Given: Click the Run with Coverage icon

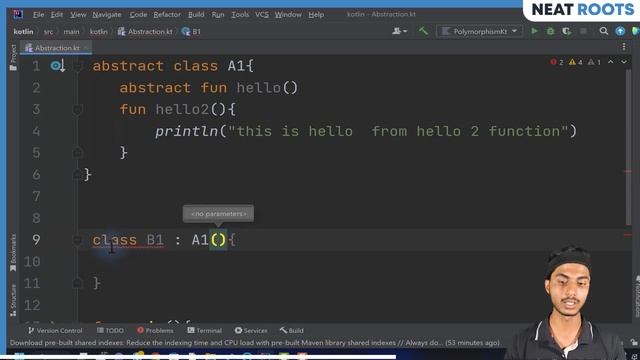Looking at the screenshot, I should pos(567,31).
